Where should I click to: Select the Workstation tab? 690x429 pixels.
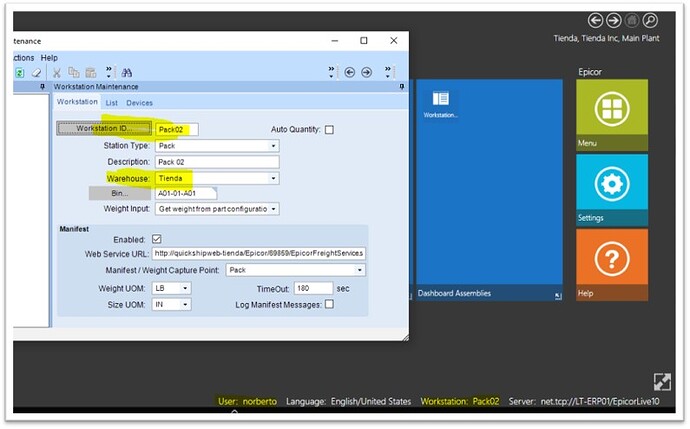coord(77,102)
